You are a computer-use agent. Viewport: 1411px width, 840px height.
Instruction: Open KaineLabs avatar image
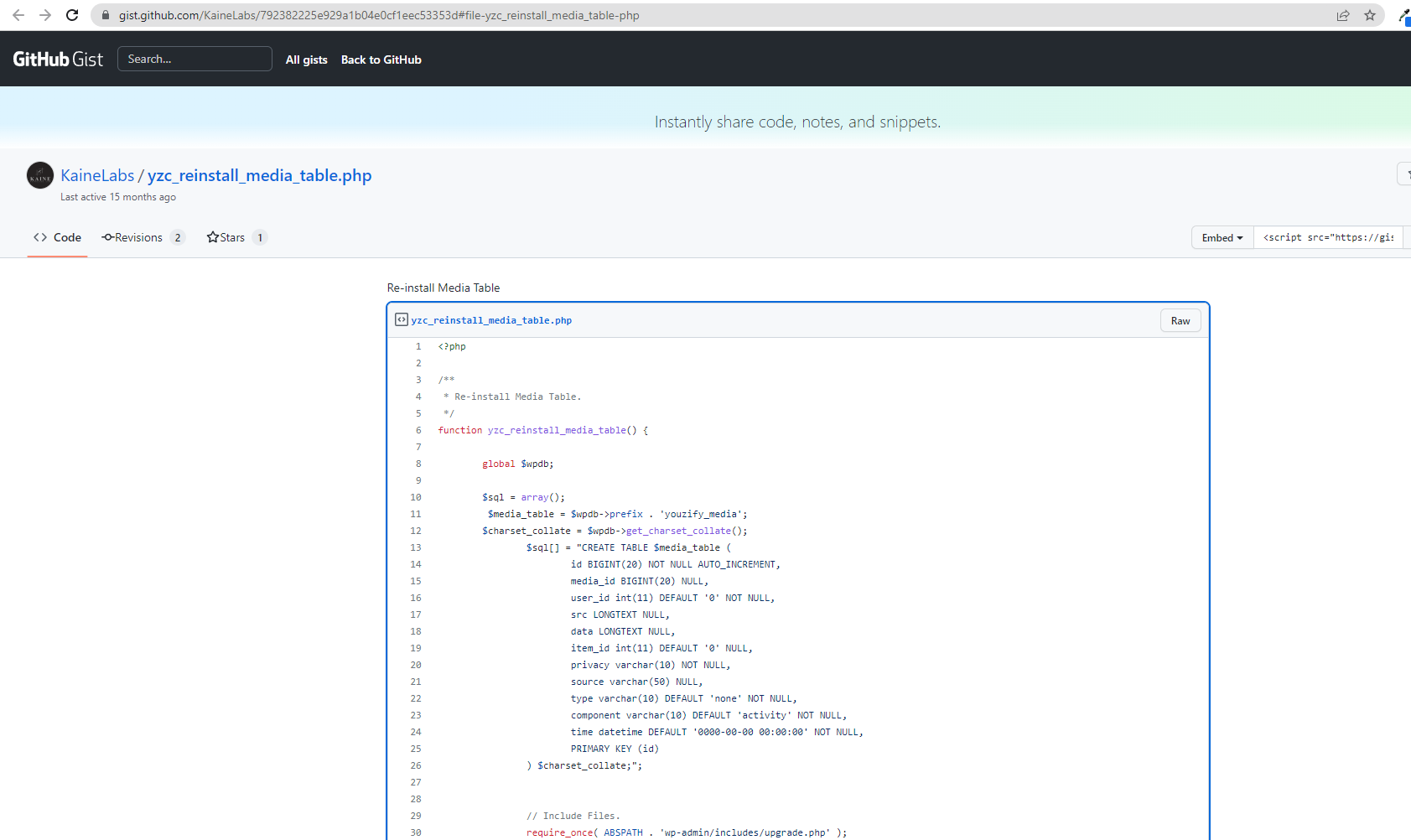click(x=40, y=175)
